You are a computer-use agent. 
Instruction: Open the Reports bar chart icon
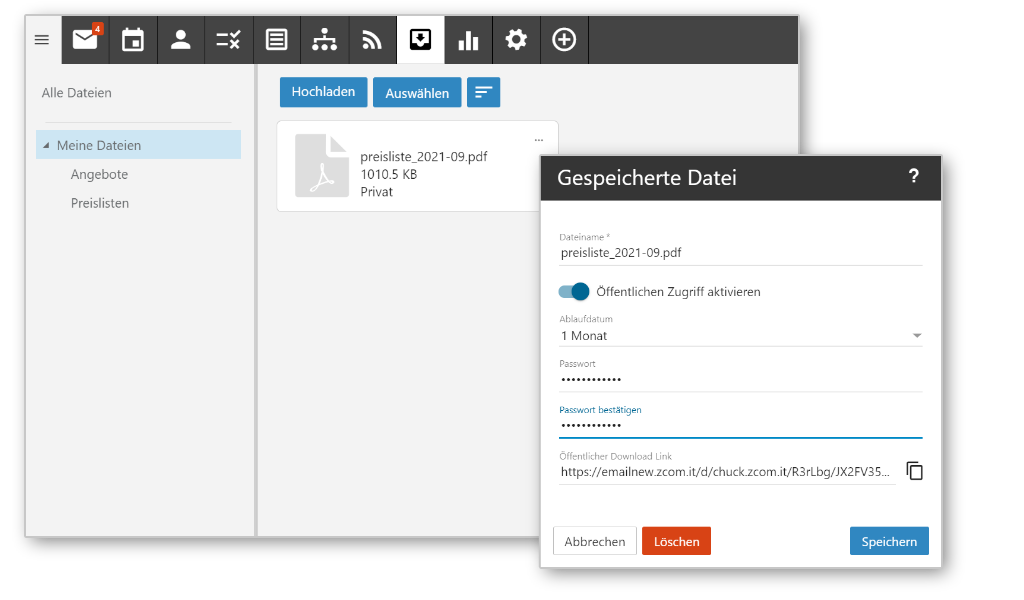[x=468, y=40]
